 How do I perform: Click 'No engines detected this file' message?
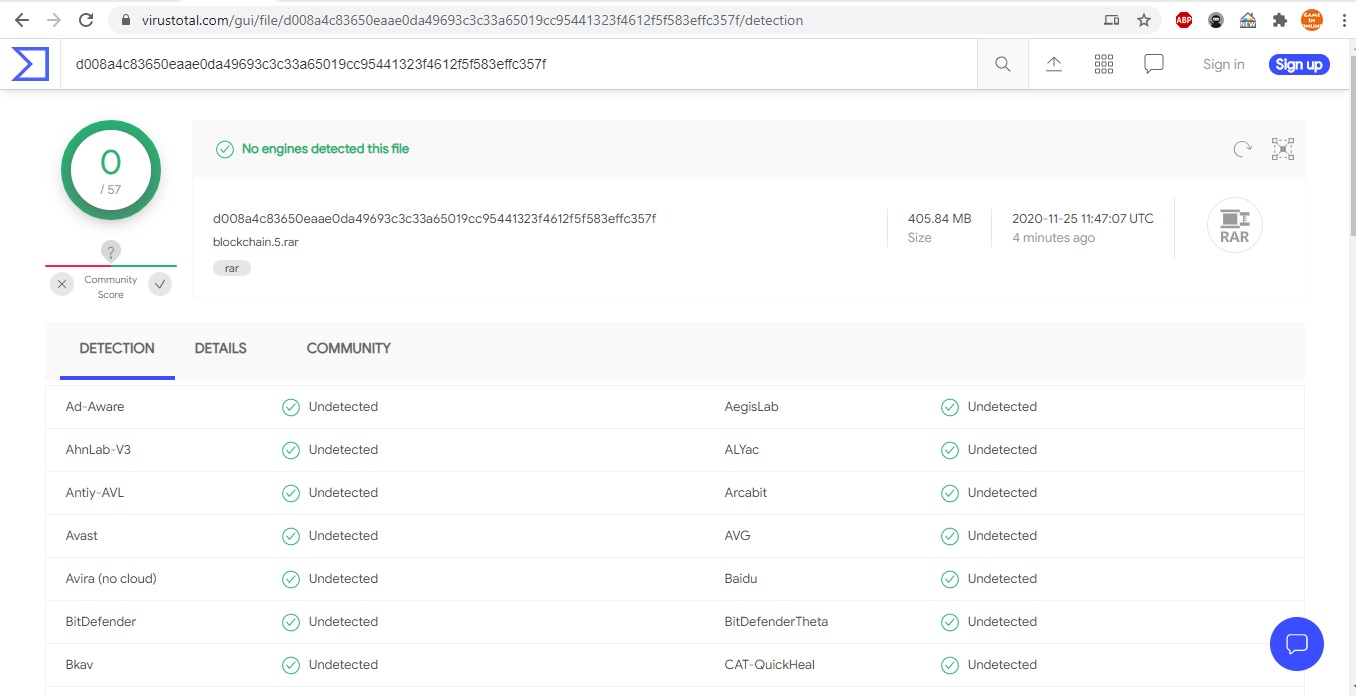pos(325,149)
